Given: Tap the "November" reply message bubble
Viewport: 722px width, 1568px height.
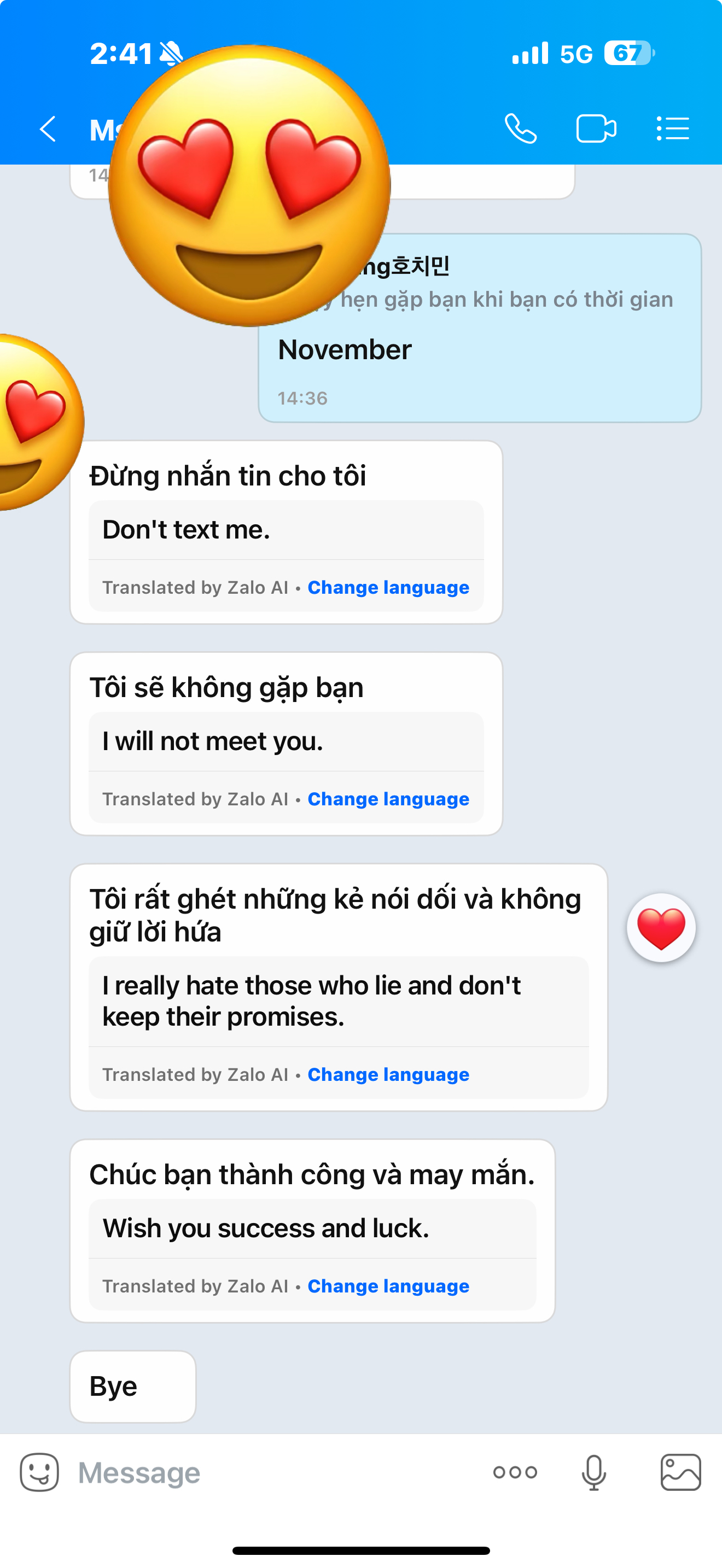Looking at the screenshot, I should coord(480,328).
